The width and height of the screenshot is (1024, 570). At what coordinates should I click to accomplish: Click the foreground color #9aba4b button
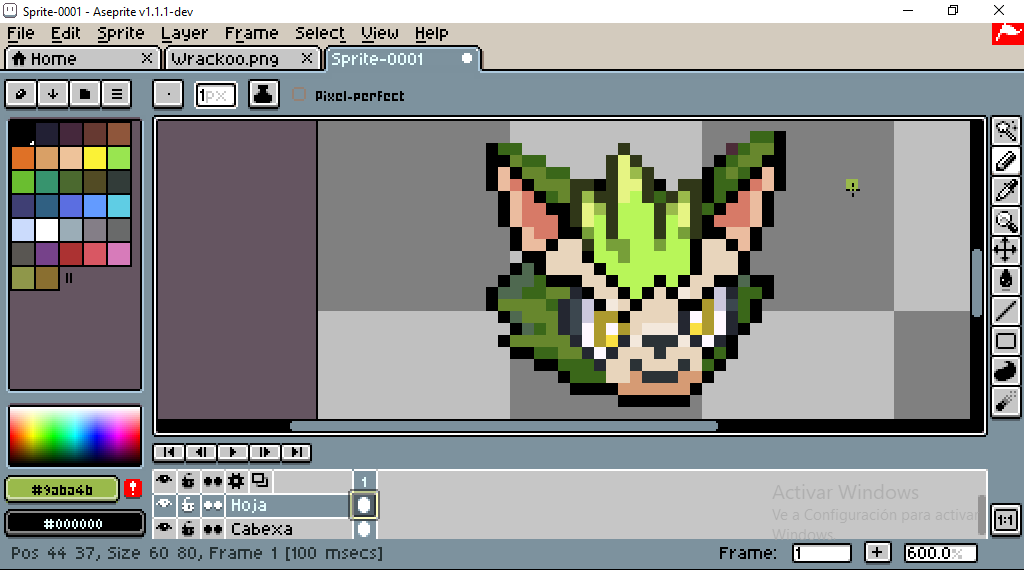click(62, 489)
